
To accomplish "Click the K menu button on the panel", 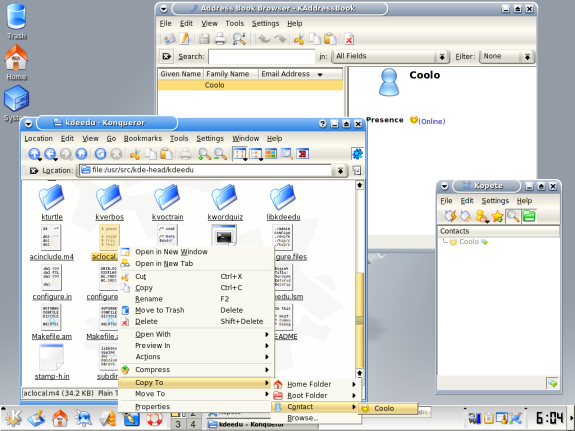I will (13, 418).
